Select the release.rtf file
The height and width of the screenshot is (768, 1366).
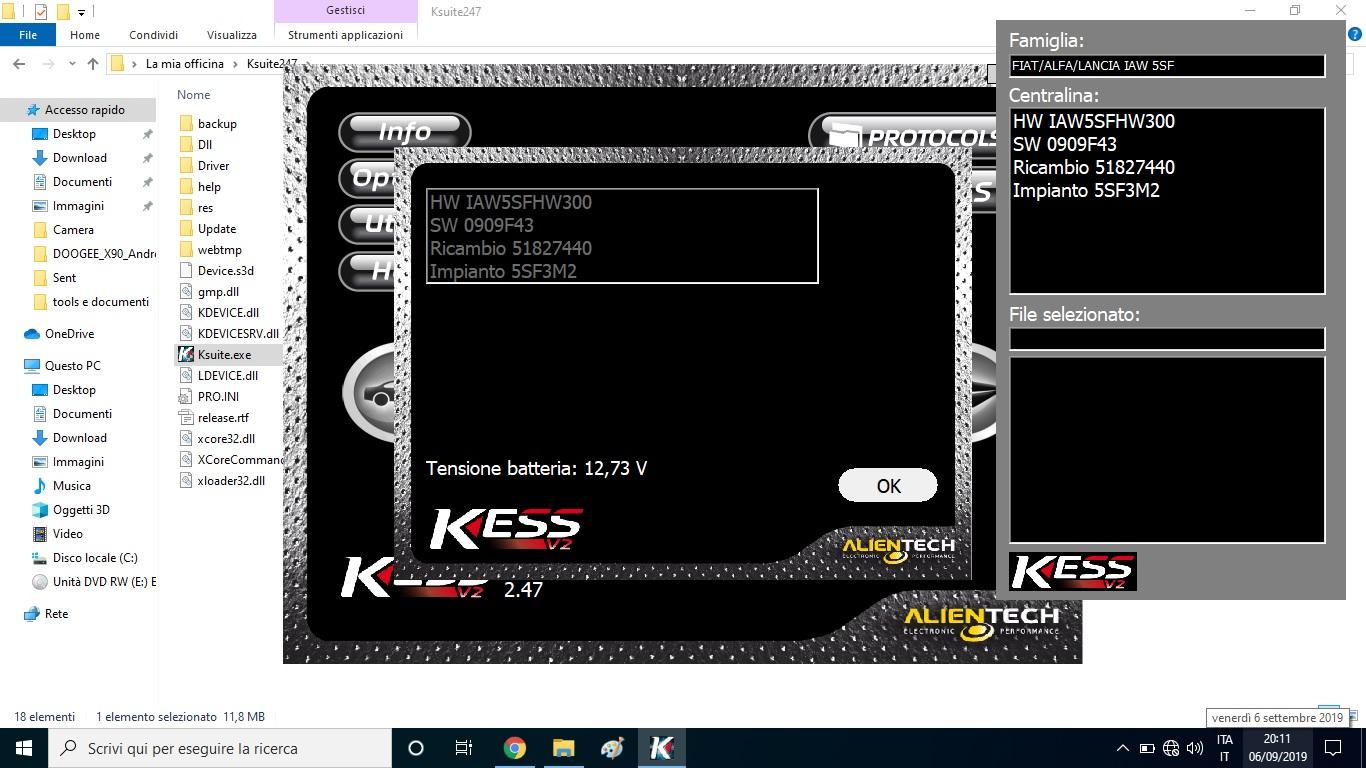[x=223, y=417]
